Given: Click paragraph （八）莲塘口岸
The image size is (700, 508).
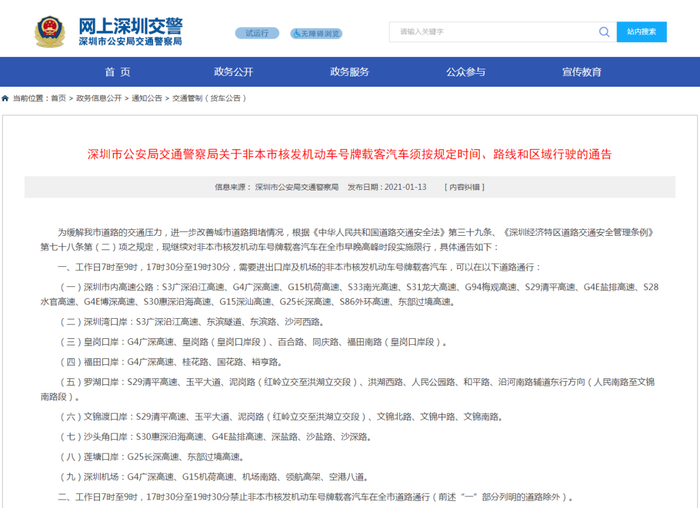Looking at the screenshot, I should (152, 457).
